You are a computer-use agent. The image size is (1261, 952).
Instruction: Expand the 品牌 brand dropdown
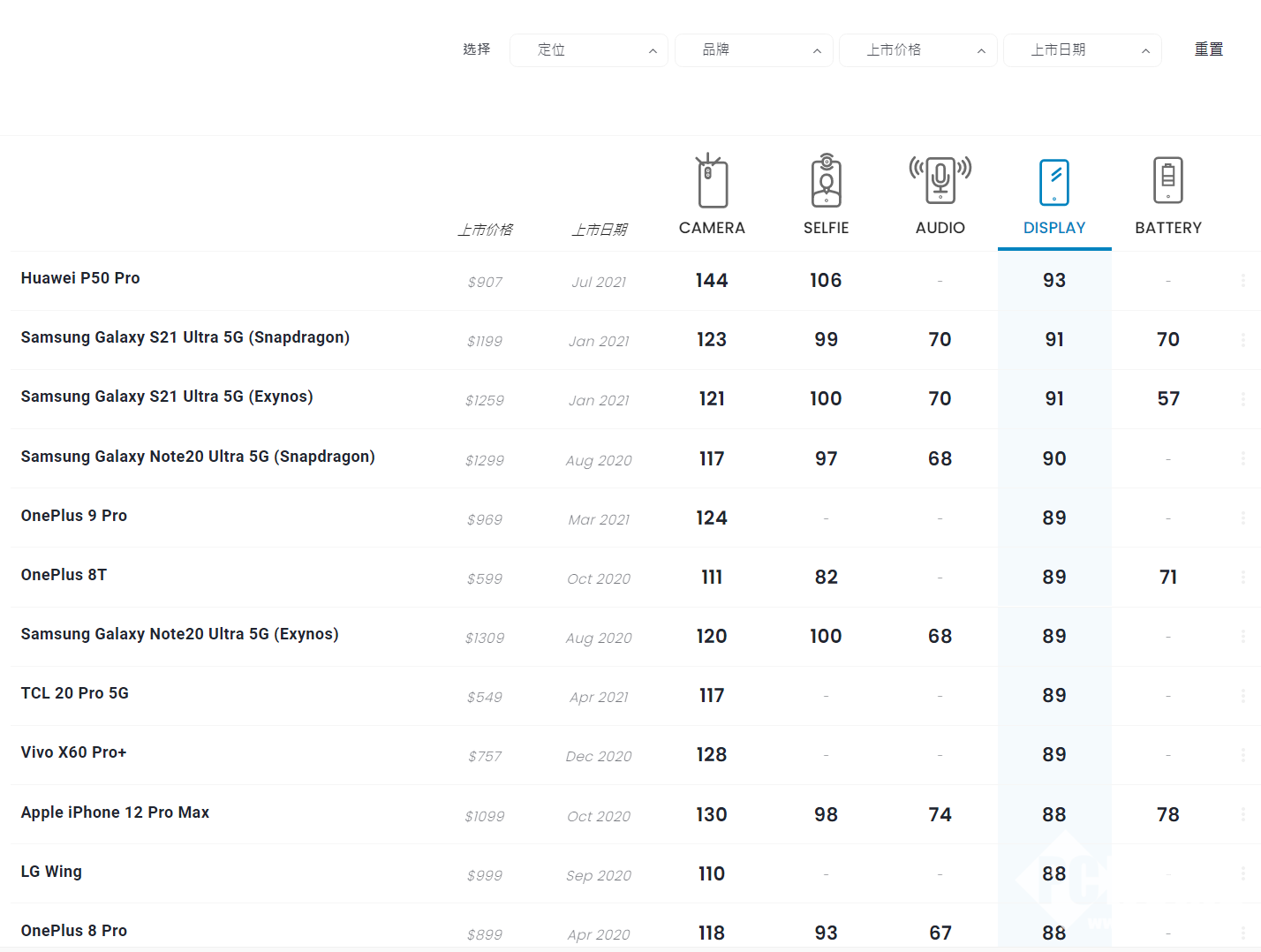pos(753,50)
